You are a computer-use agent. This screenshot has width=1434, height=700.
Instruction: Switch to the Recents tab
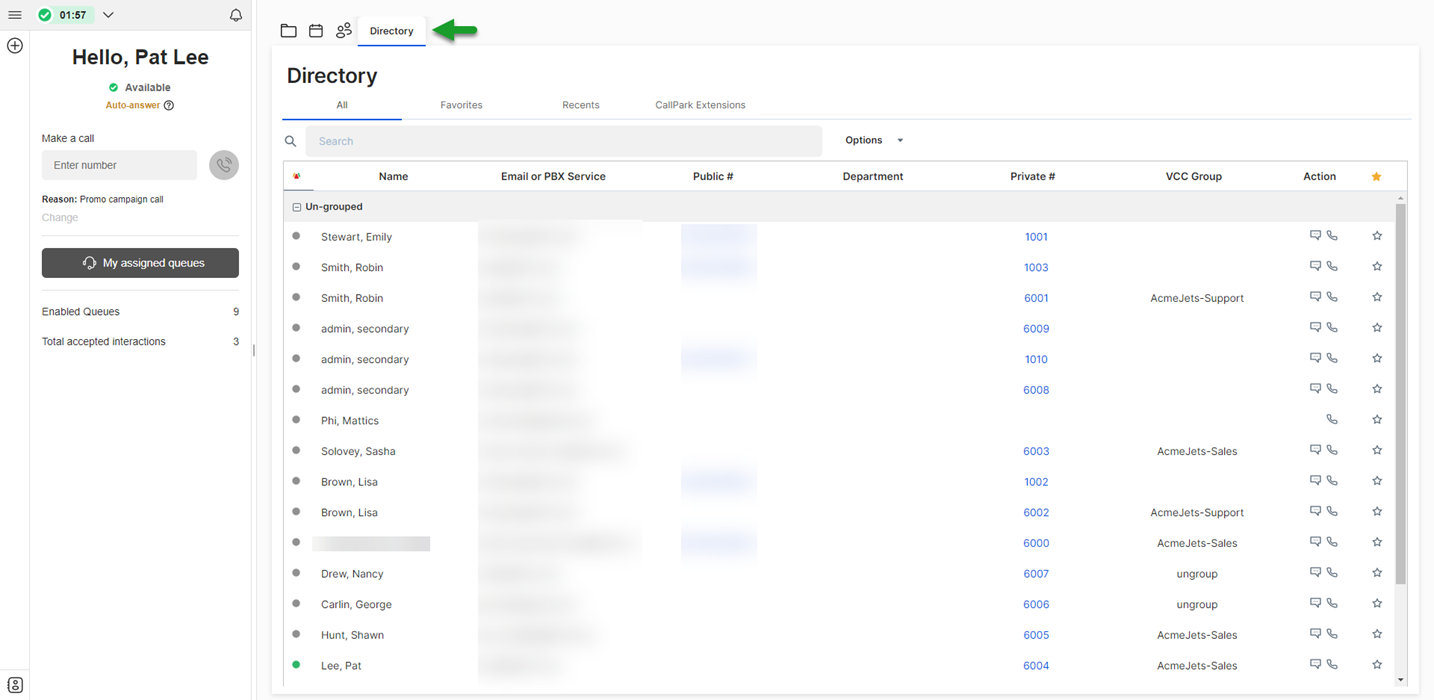click(581, 105)
